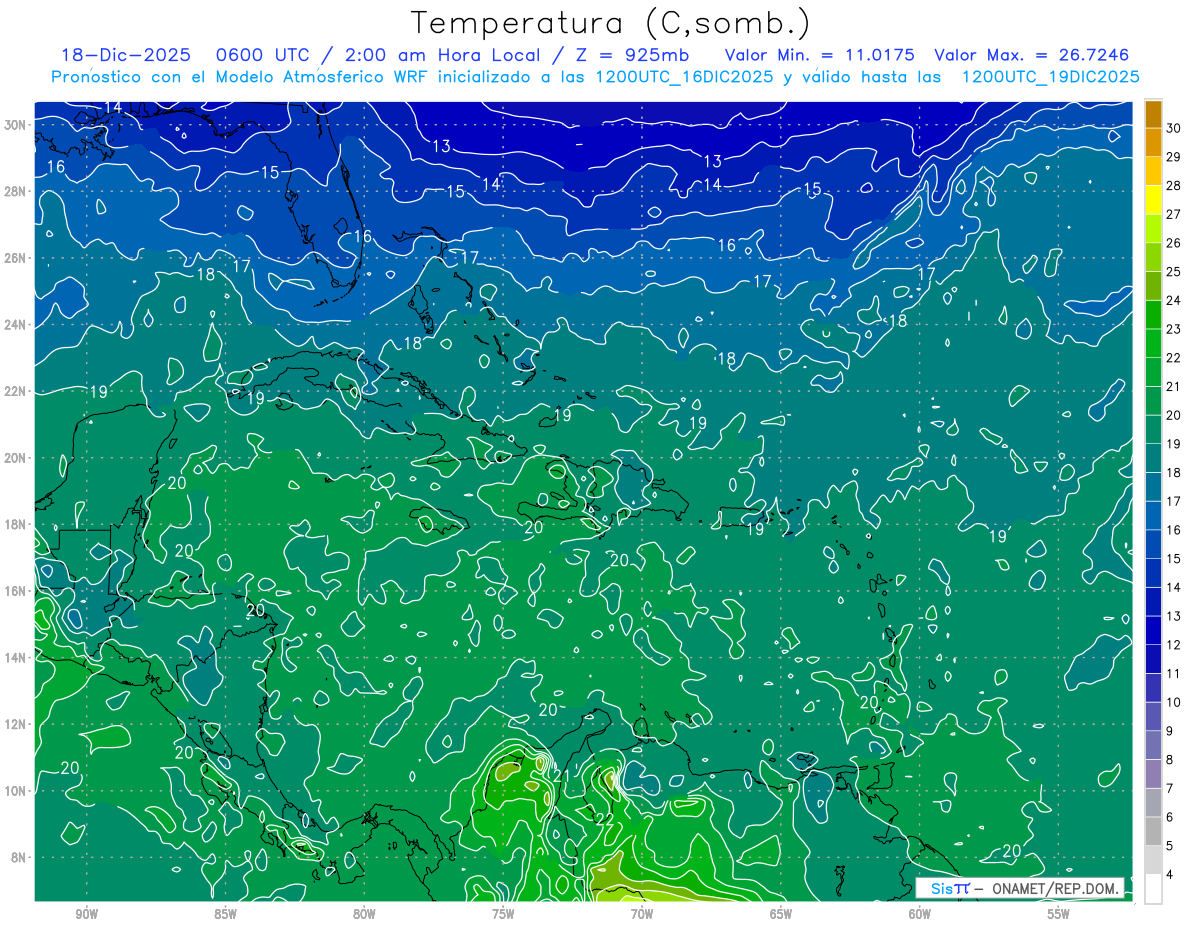Click the color-bar scale label 10
Screen dimensions: 1200x927
click(1174, 703)
